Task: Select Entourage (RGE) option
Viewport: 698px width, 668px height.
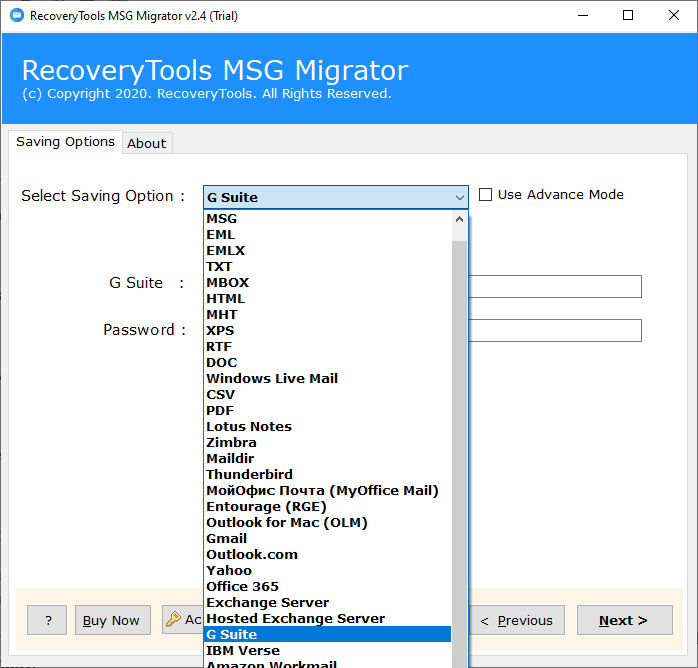Action: coord(328,506)
